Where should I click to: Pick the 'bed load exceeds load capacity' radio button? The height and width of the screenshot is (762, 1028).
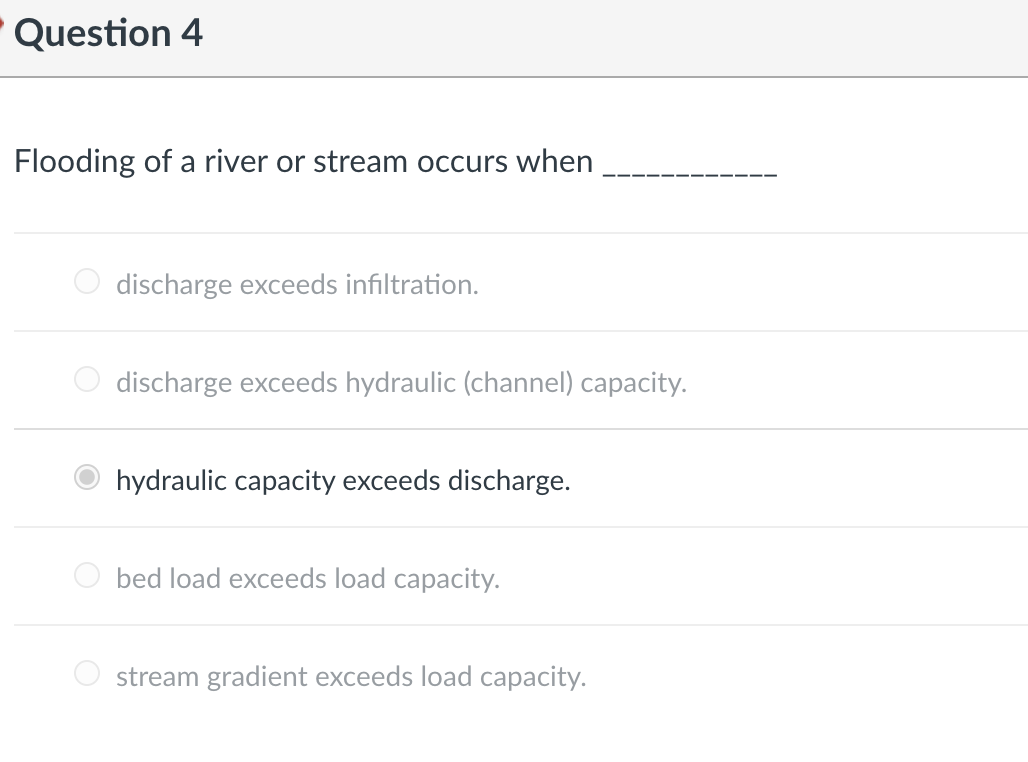88,577
